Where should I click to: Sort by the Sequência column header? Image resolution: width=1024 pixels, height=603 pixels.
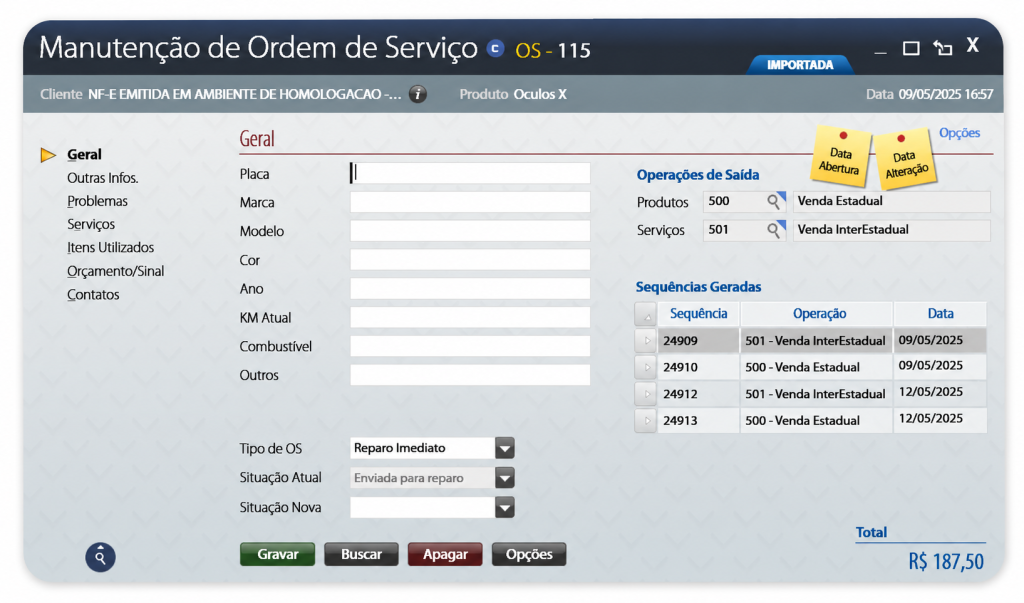[x=698, y=314]
